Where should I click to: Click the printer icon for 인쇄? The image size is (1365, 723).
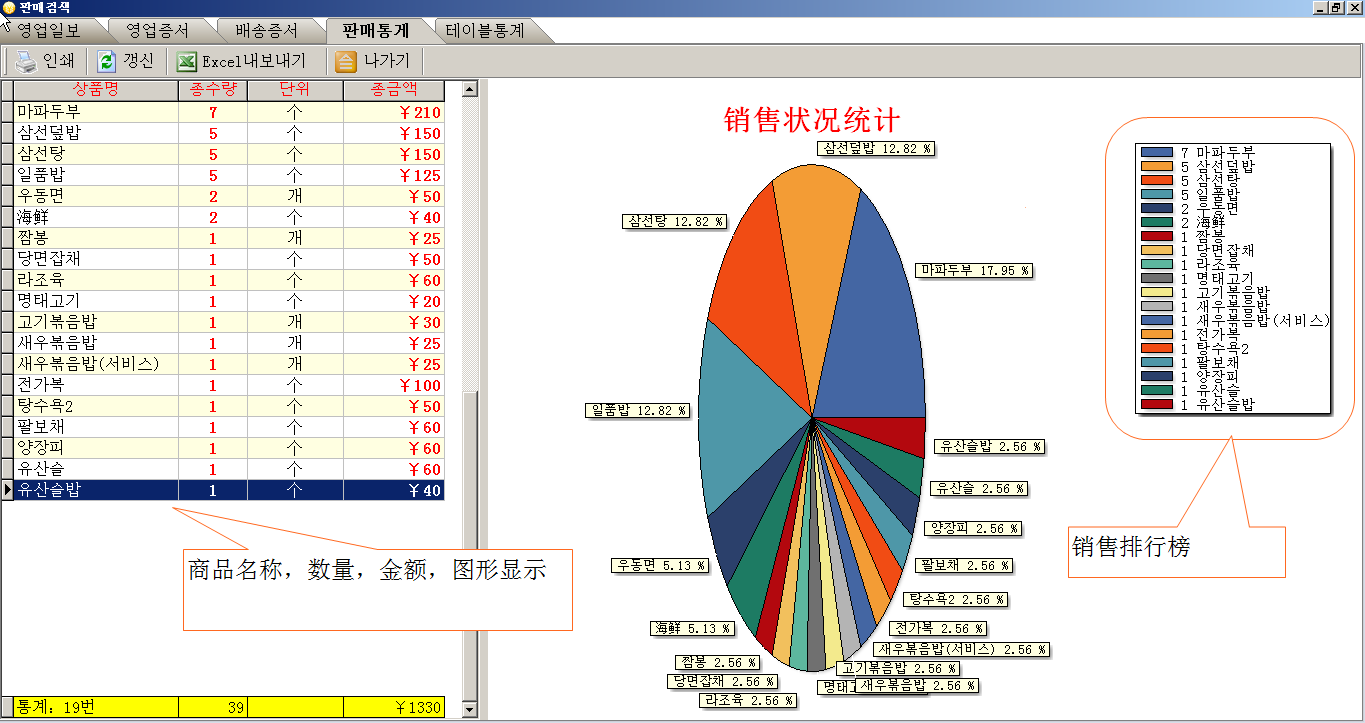coord(26,62)
